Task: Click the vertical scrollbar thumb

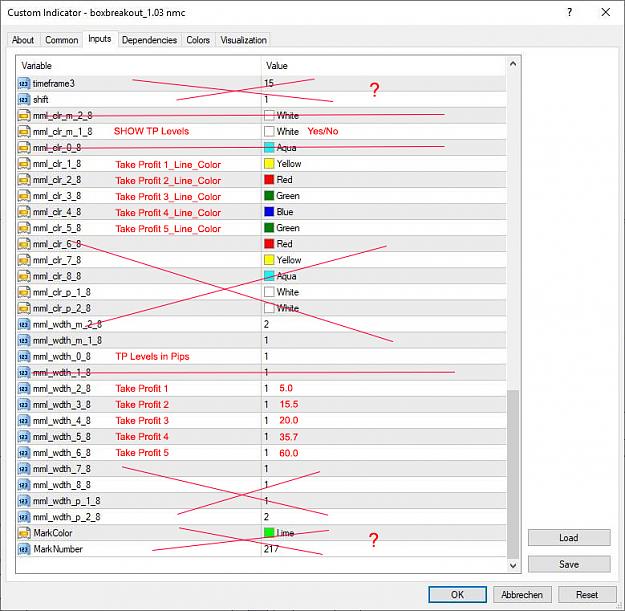Action: (513, 474)
